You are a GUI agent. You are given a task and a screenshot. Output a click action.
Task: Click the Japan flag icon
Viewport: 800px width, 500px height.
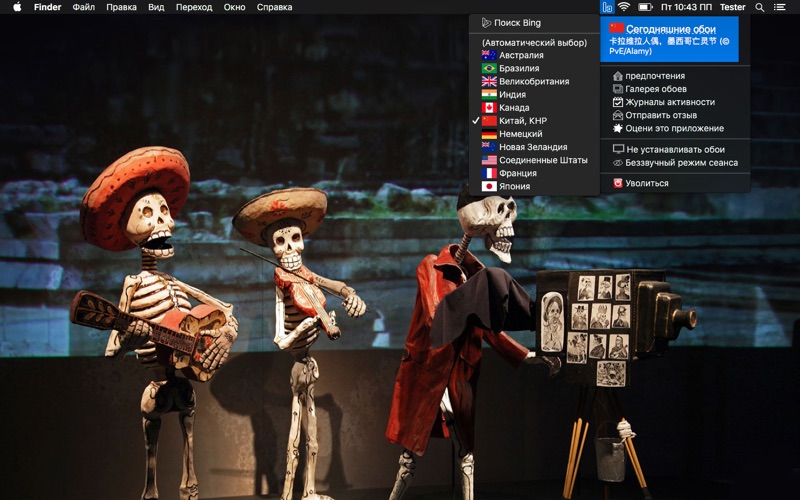point(489,187)
